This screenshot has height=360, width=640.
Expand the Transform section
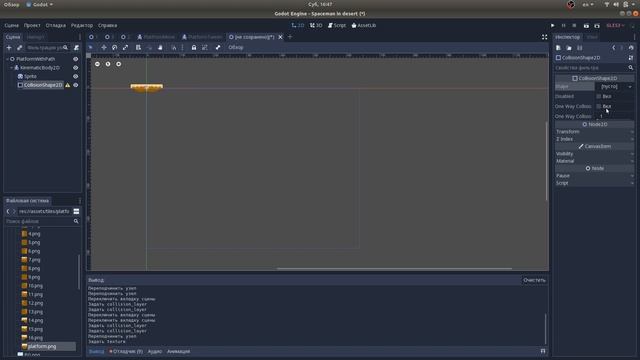[594, 132]
